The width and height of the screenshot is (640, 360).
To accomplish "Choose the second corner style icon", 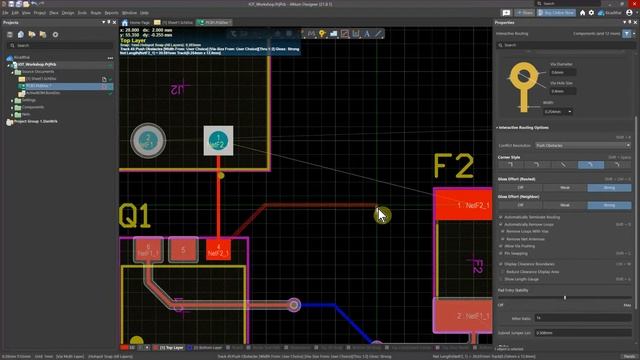I will (x=537, y=165).
